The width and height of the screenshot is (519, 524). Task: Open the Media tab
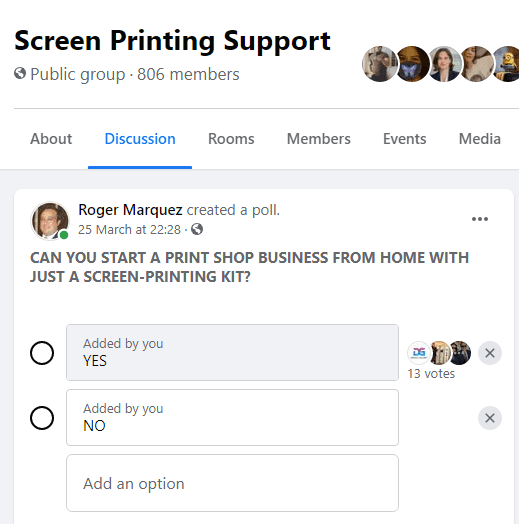[480, 139]
